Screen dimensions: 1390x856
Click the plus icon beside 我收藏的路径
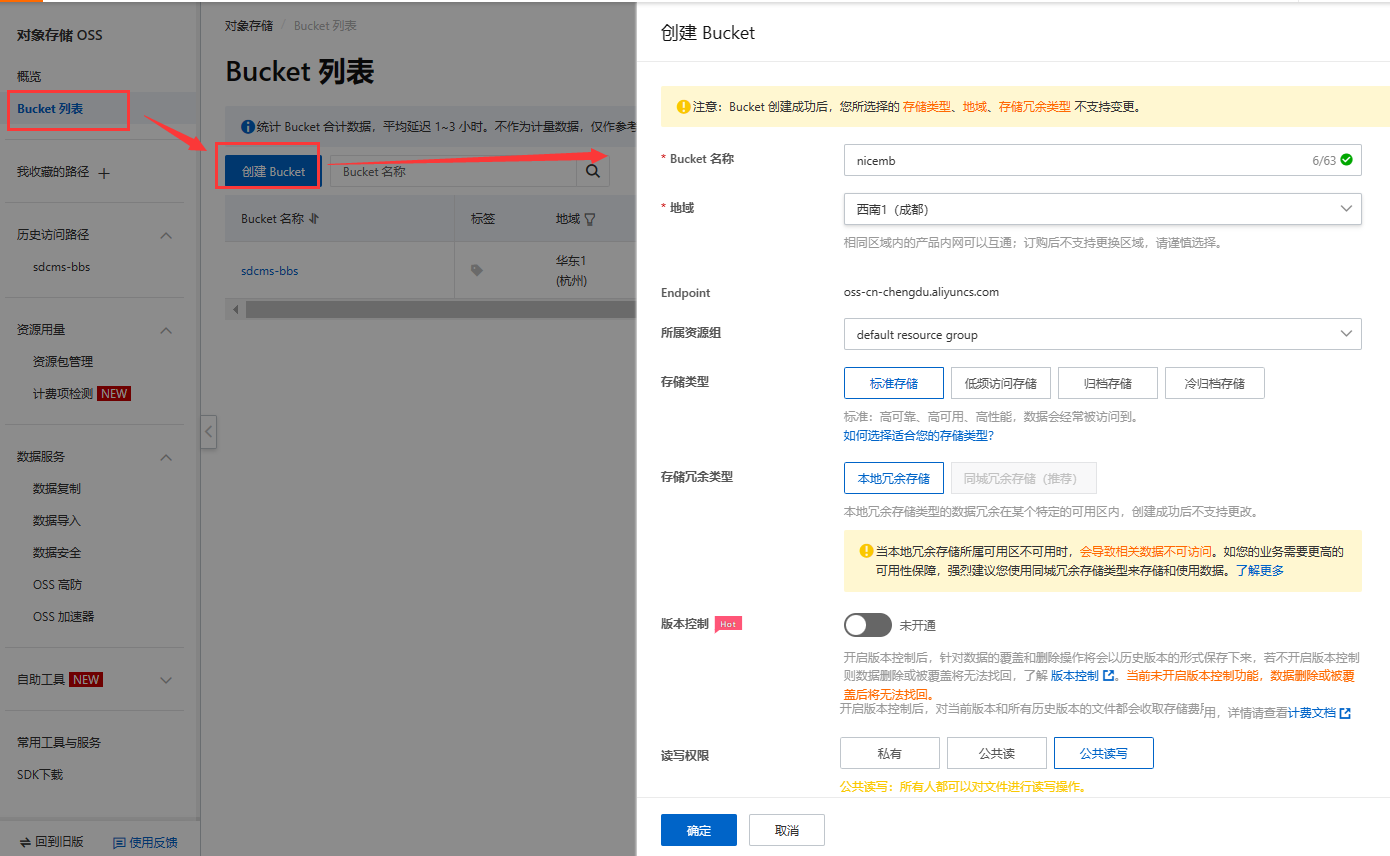tap(104, 173)
